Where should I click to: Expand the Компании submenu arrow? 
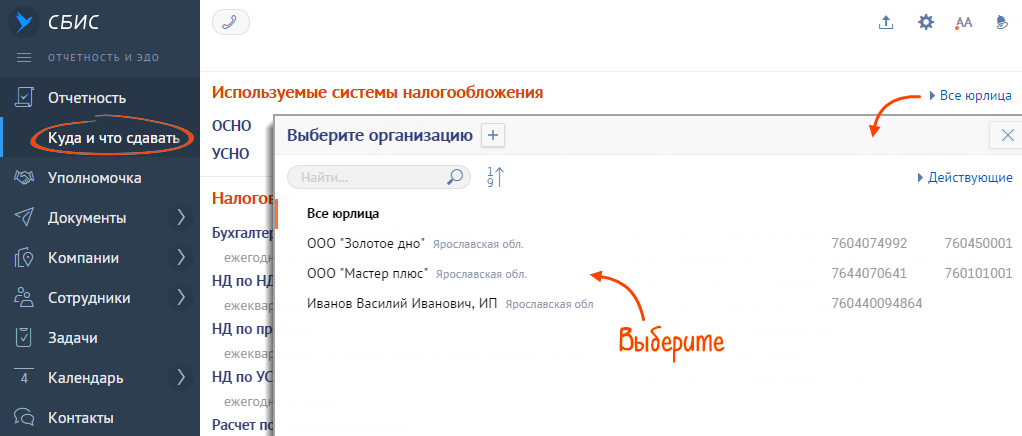pyautogui.click(x=181, y=258)
